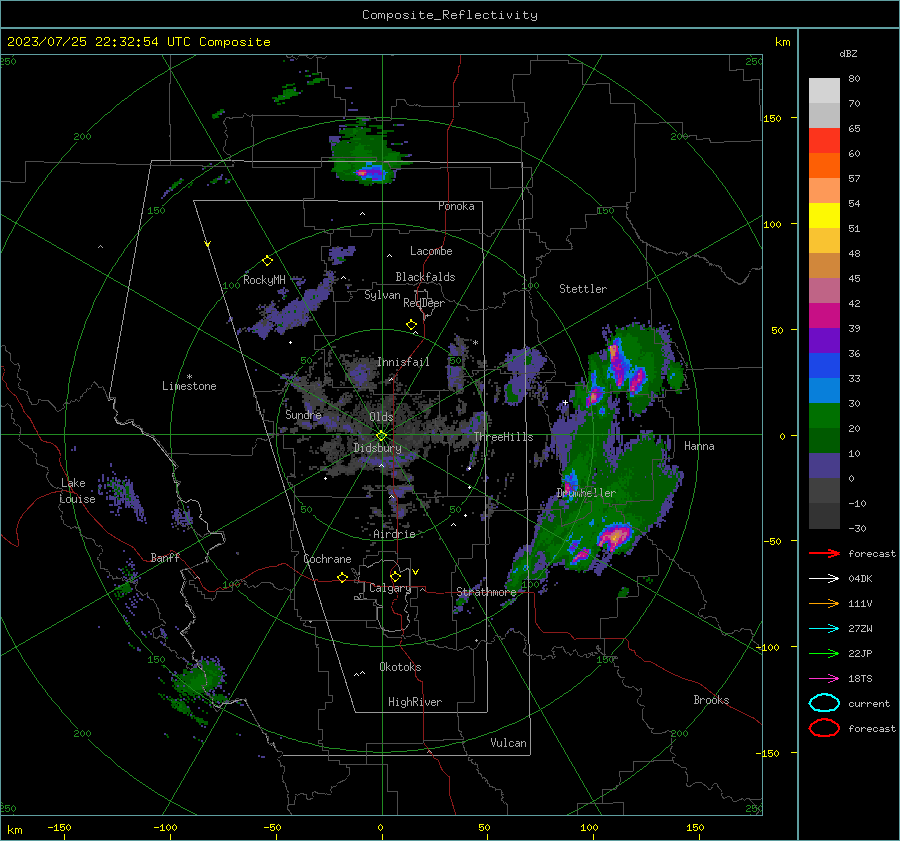Select the top light gray dBZ swatch
This screenshot has height=841, width=900.
824,91
